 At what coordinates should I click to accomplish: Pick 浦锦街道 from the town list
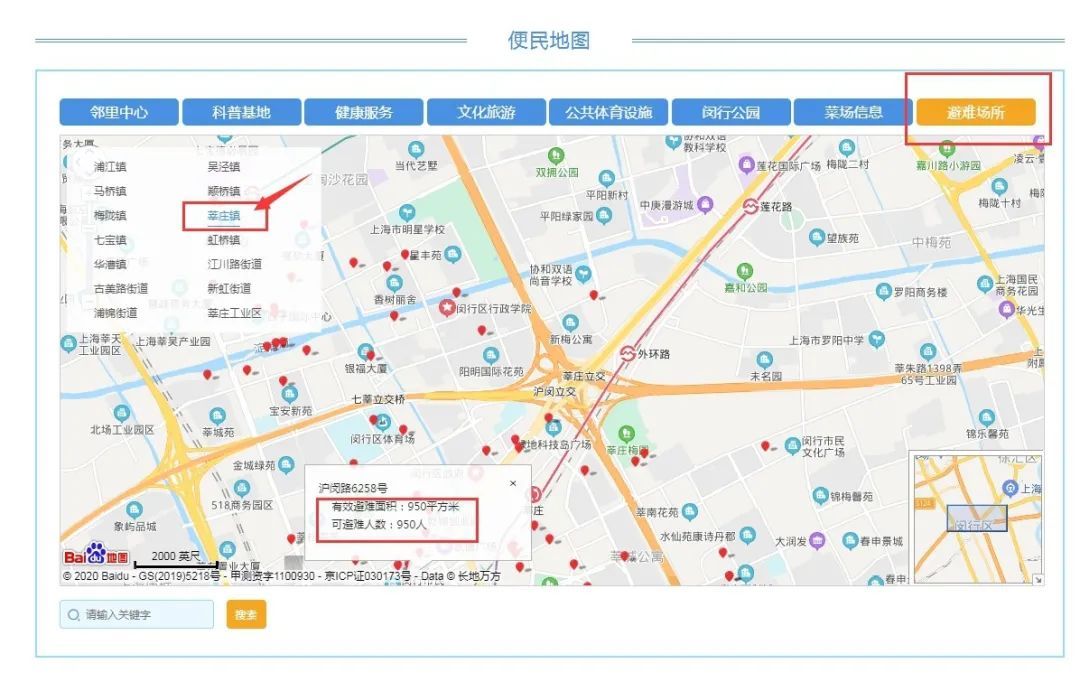(x=116, y=313)
